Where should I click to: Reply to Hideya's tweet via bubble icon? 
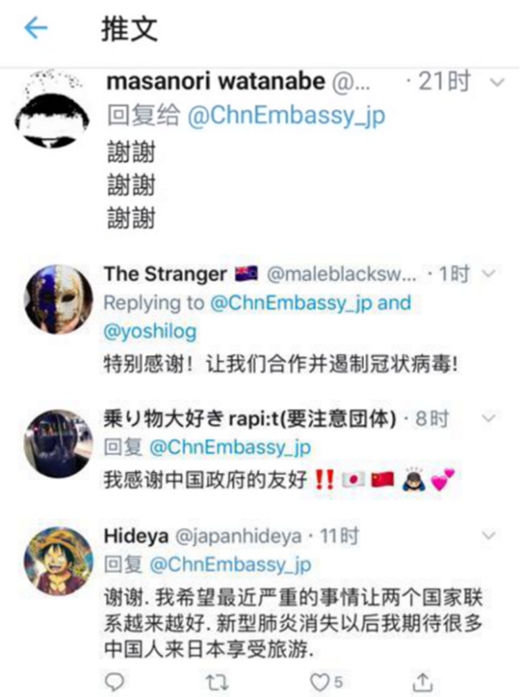coord(114,681)
